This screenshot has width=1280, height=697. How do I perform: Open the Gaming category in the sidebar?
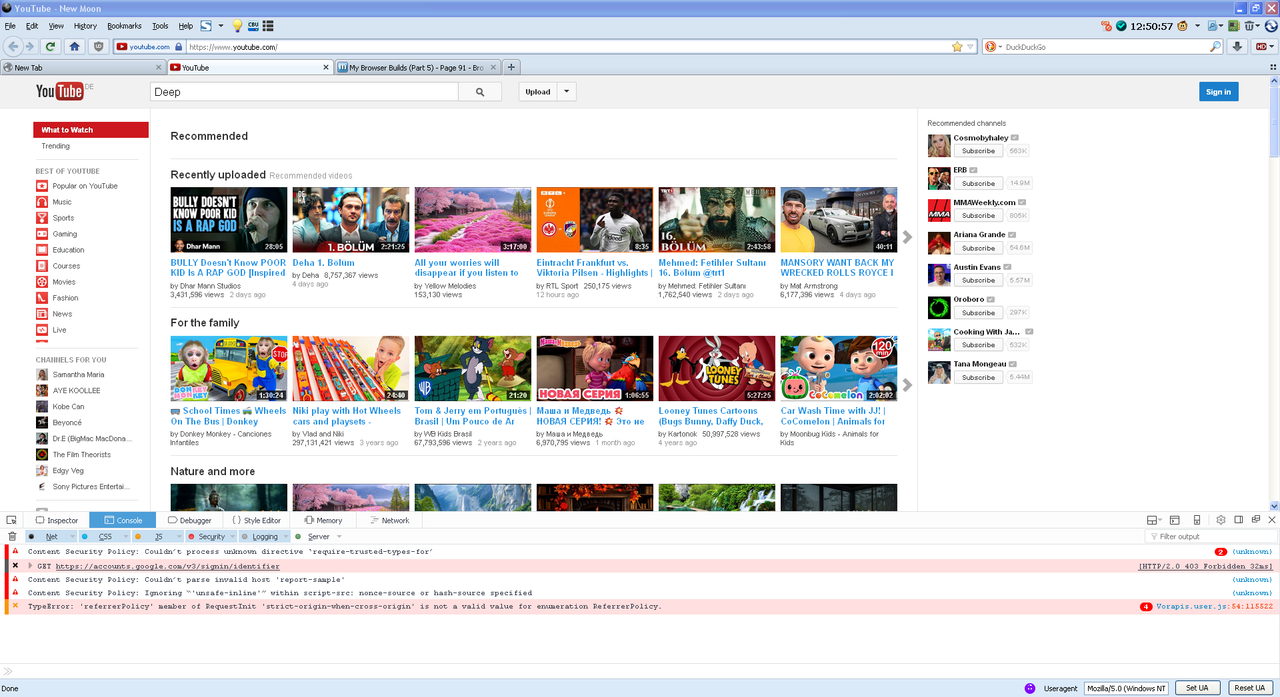click(x=64, y=234)
